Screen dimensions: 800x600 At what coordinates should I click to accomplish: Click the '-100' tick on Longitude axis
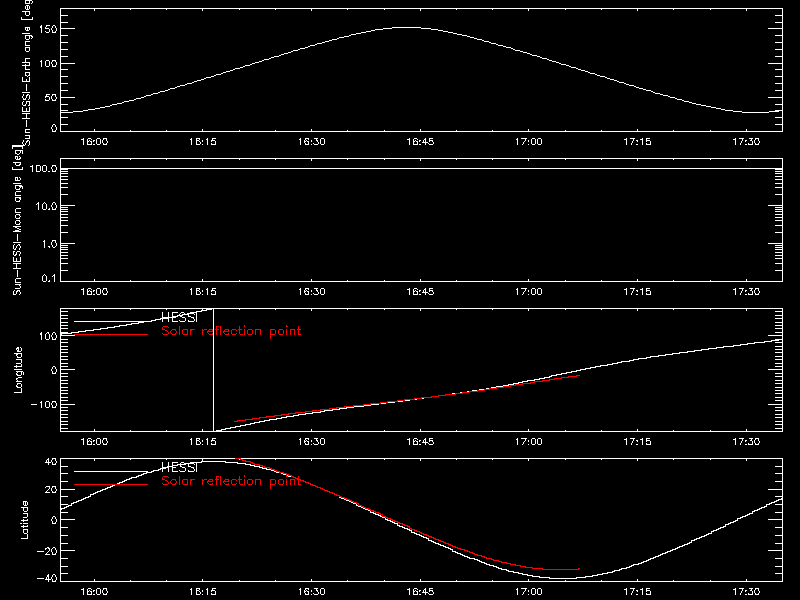(44, 404)
